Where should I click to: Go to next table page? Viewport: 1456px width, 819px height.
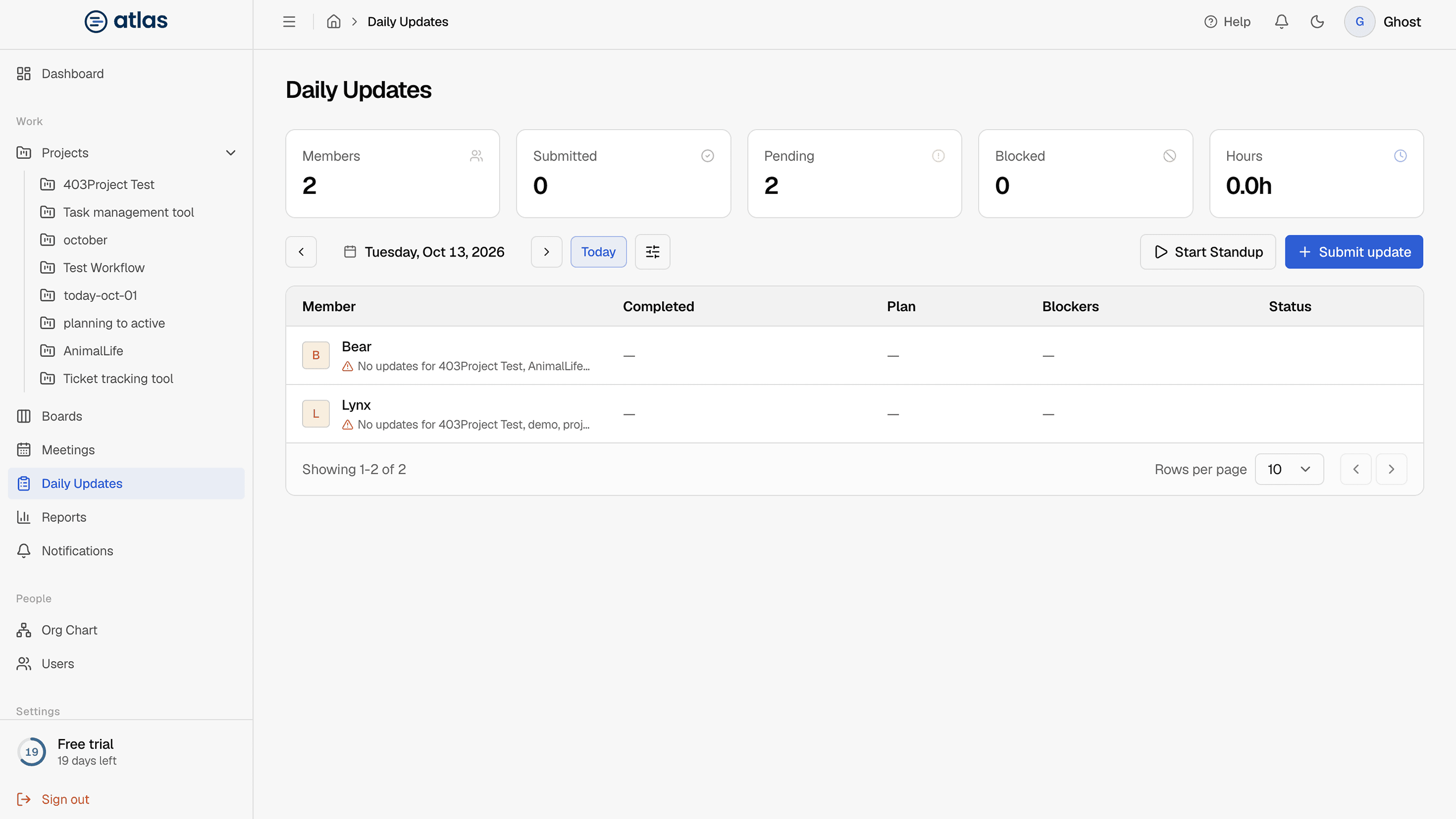(x=1391, y=469)
